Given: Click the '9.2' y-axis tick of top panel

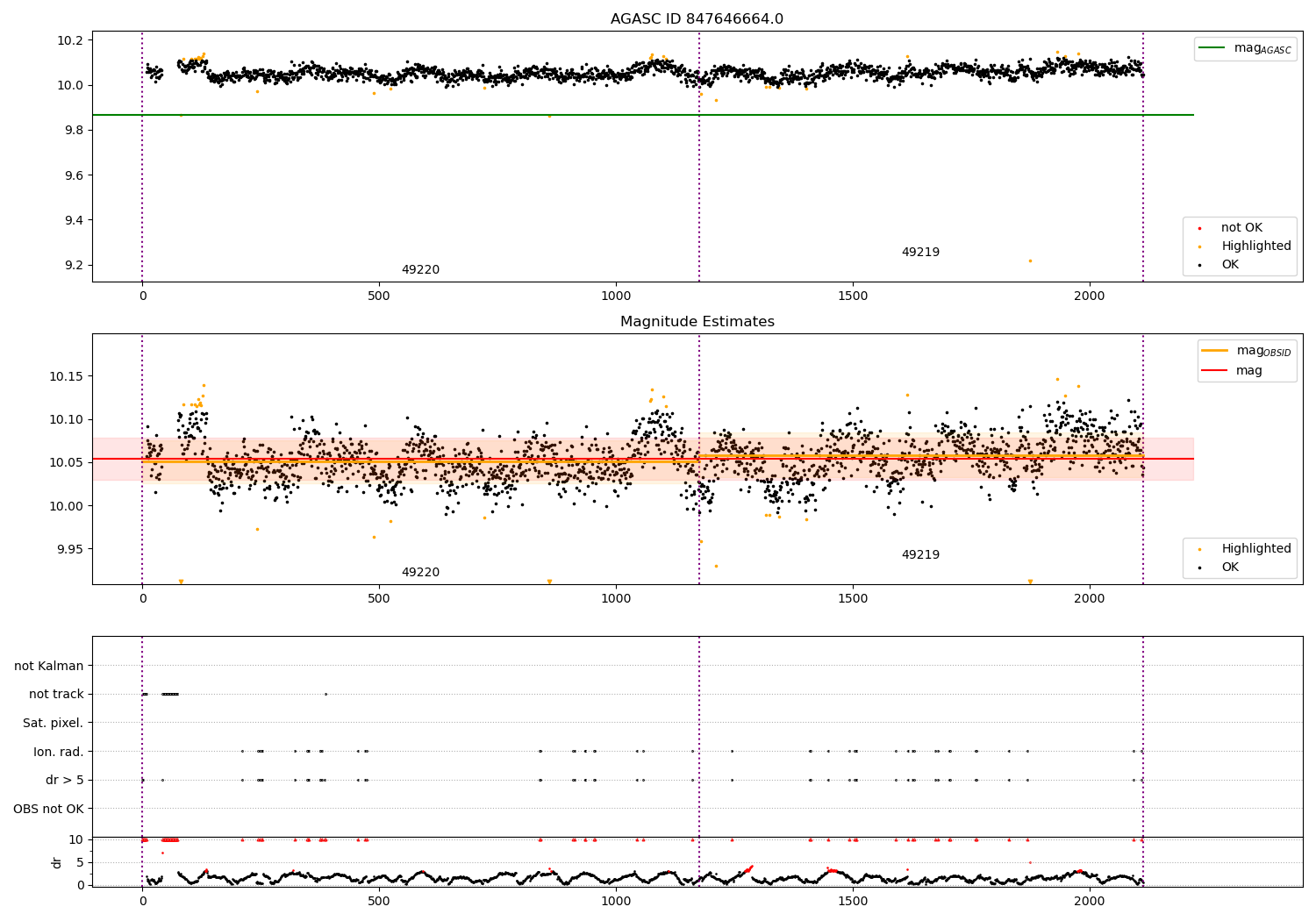Looking at the screenshot, I should coord(74,266).
